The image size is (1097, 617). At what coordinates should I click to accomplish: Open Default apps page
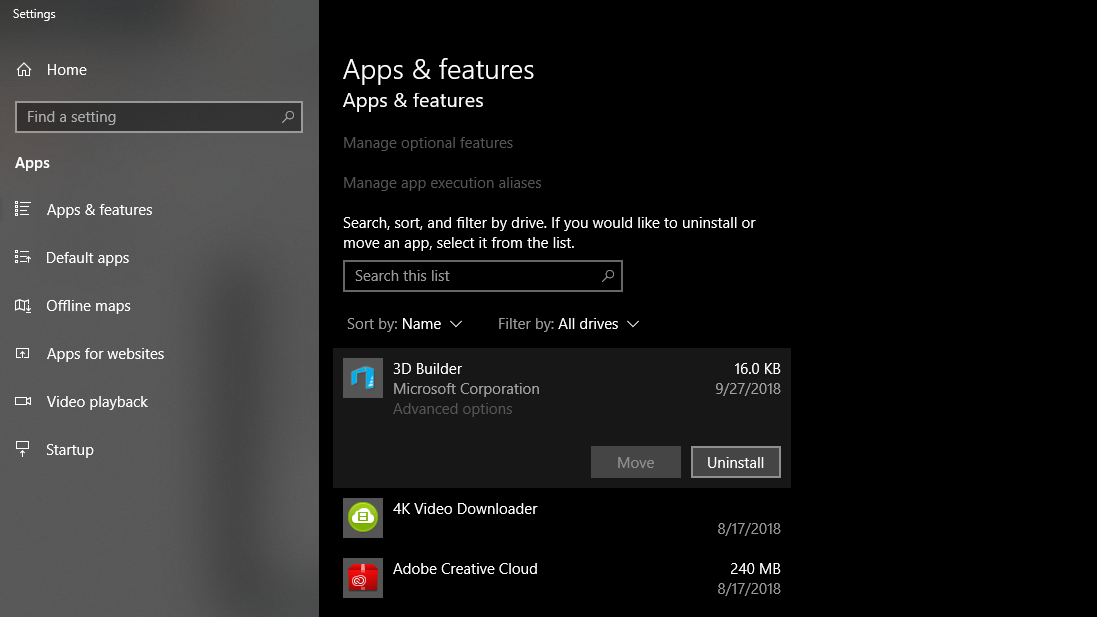(87, 257)
